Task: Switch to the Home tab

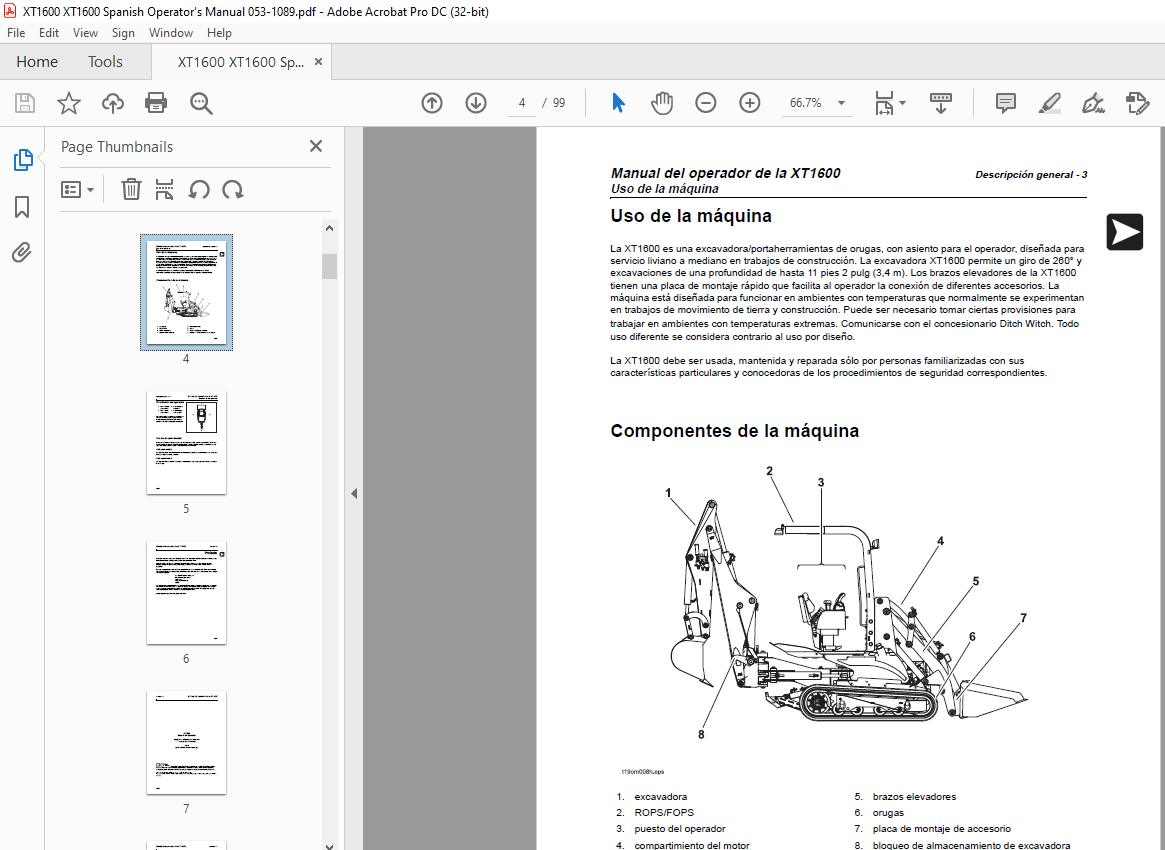Action: (x=37, y=62)
